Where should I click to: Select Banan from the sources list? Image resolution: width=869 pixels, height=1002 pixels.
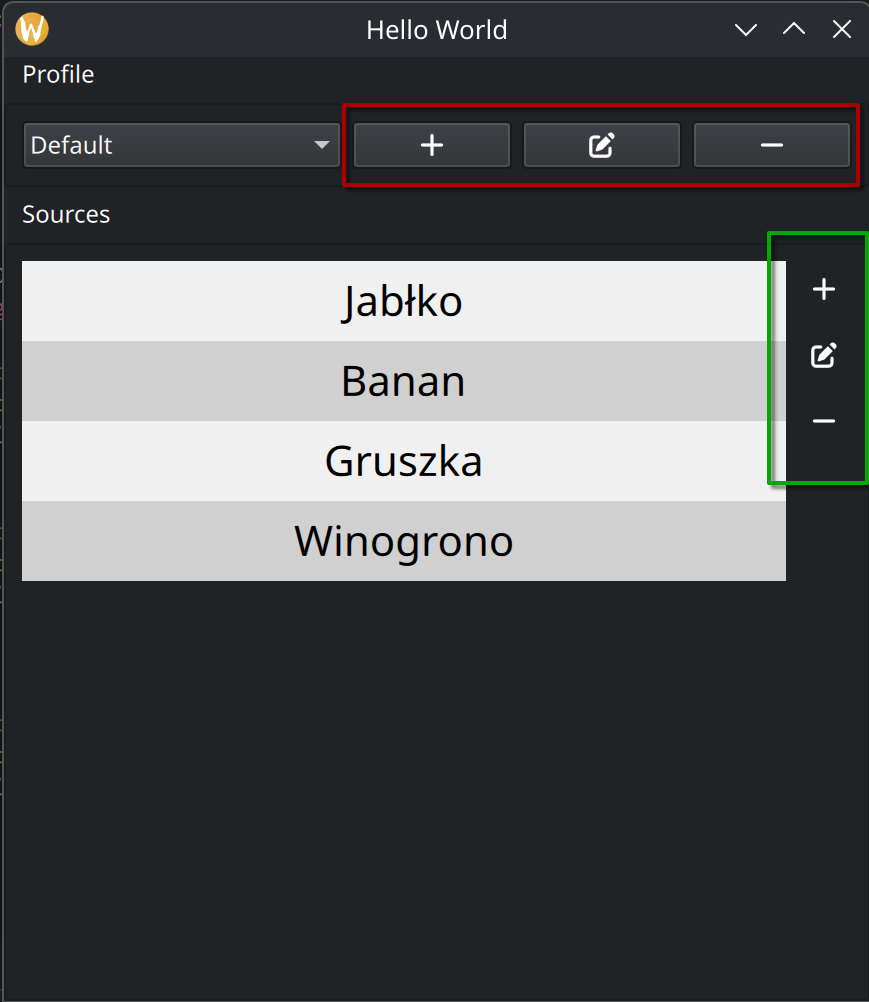403,381
